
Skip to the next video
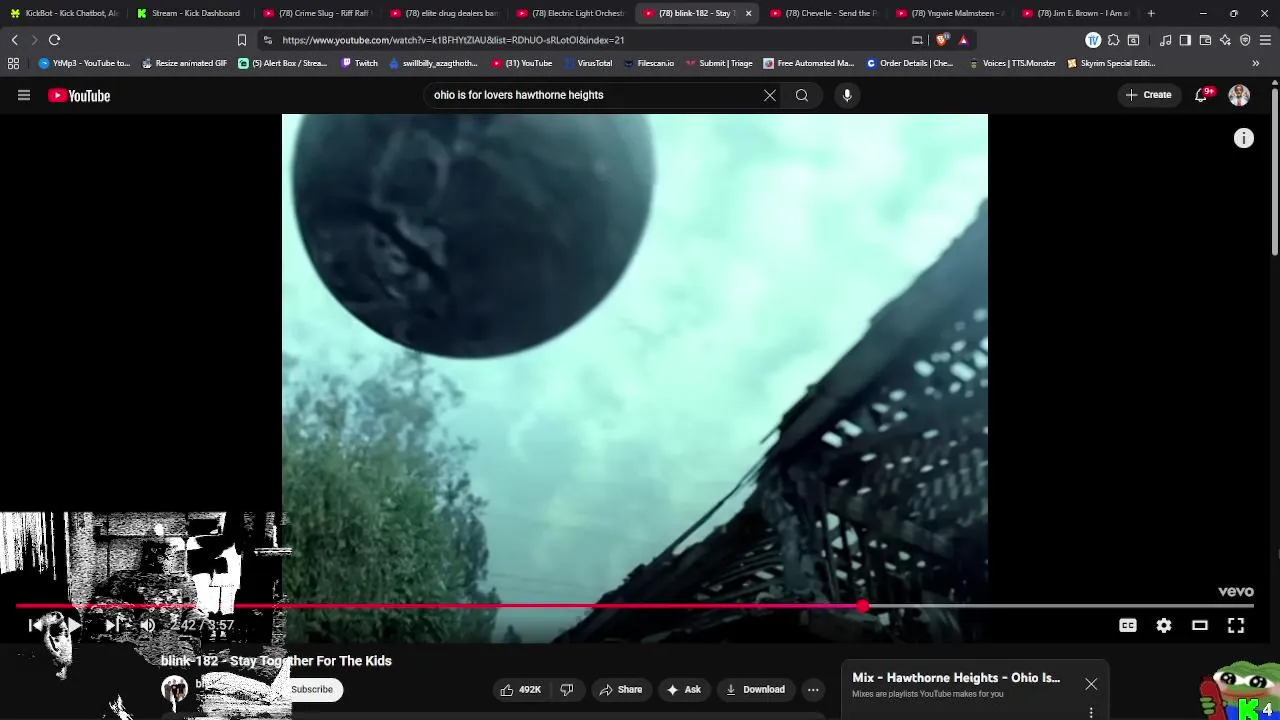click(x=112, y=625)
